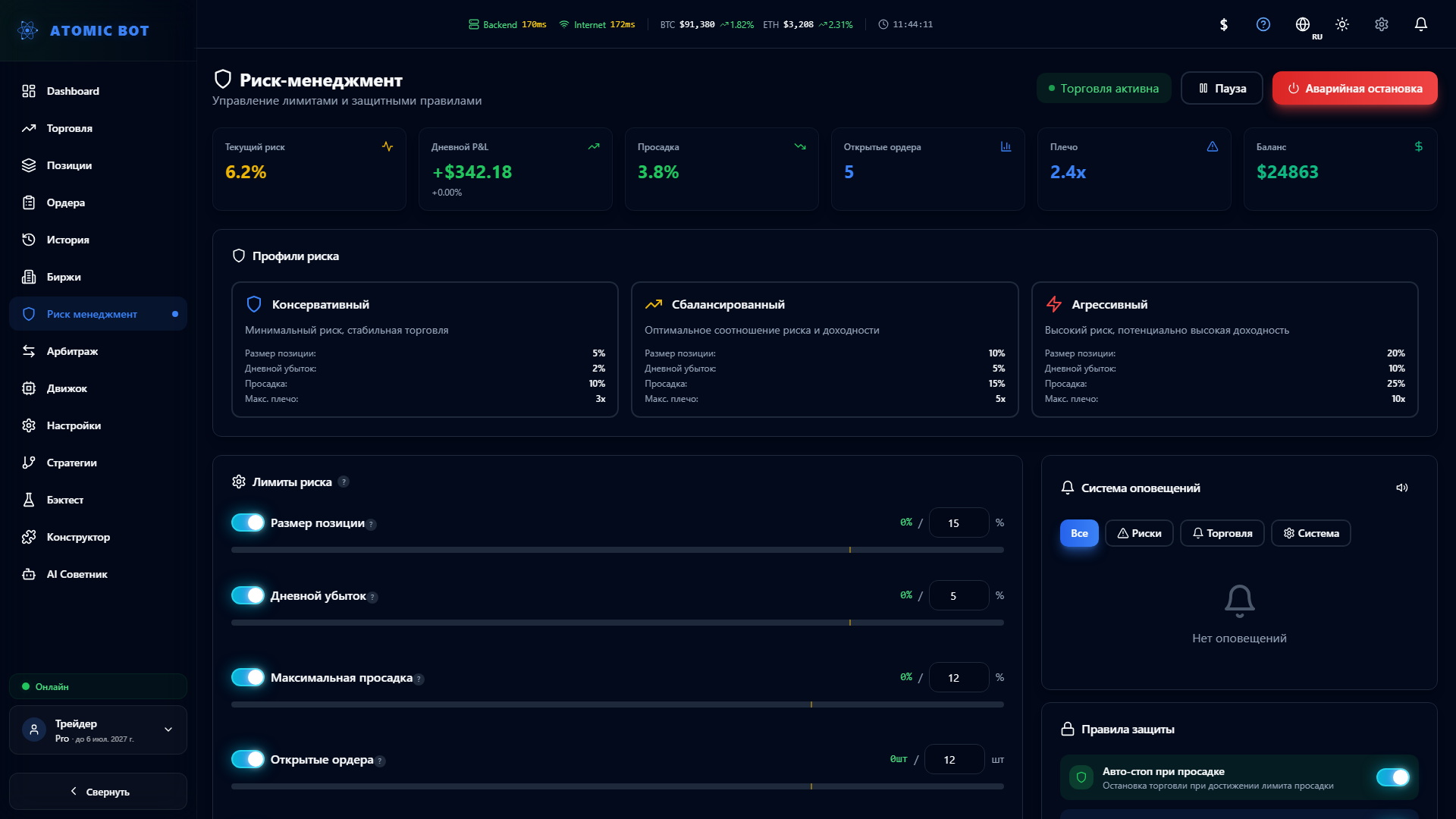Open the dollar currency icon
The height and width of the screenshot is (819, 1456).
(x=1224, y=24)
